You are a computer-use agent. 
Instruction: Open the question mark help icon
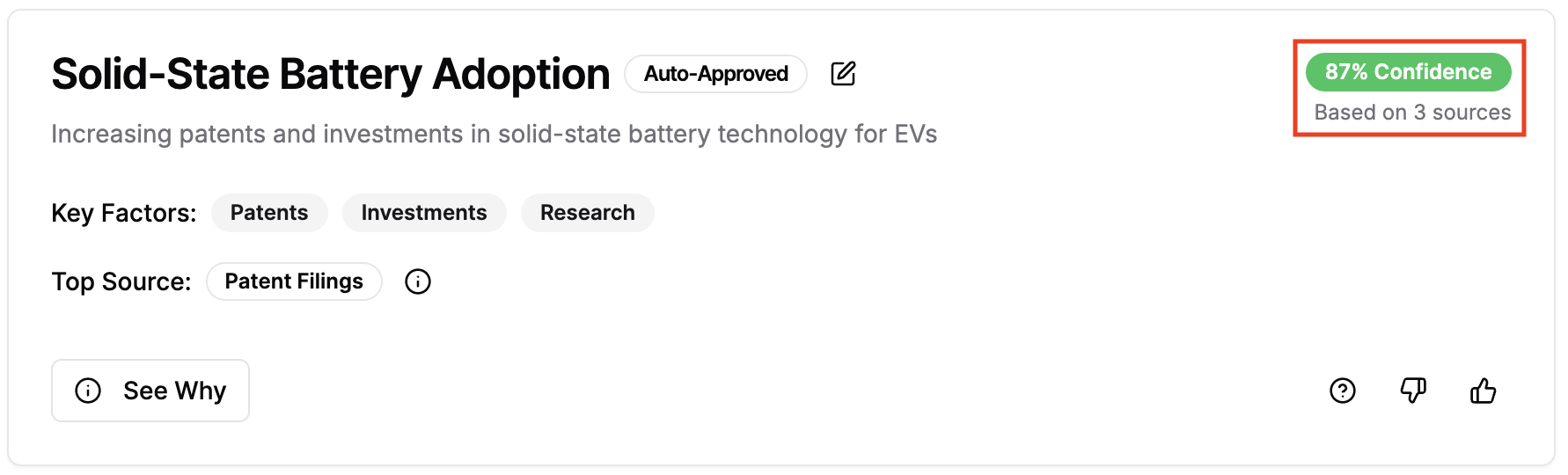pyautogui.click(x=1343, y=391)
